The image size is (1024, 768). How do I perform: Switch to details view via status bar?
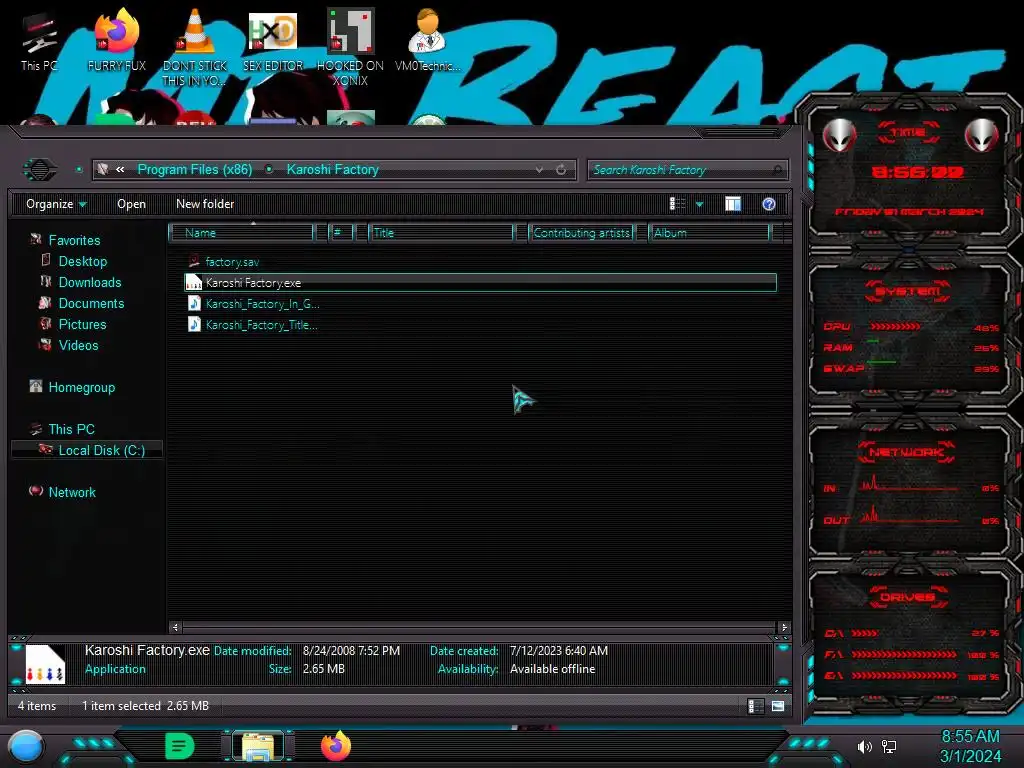click(756, 706)
